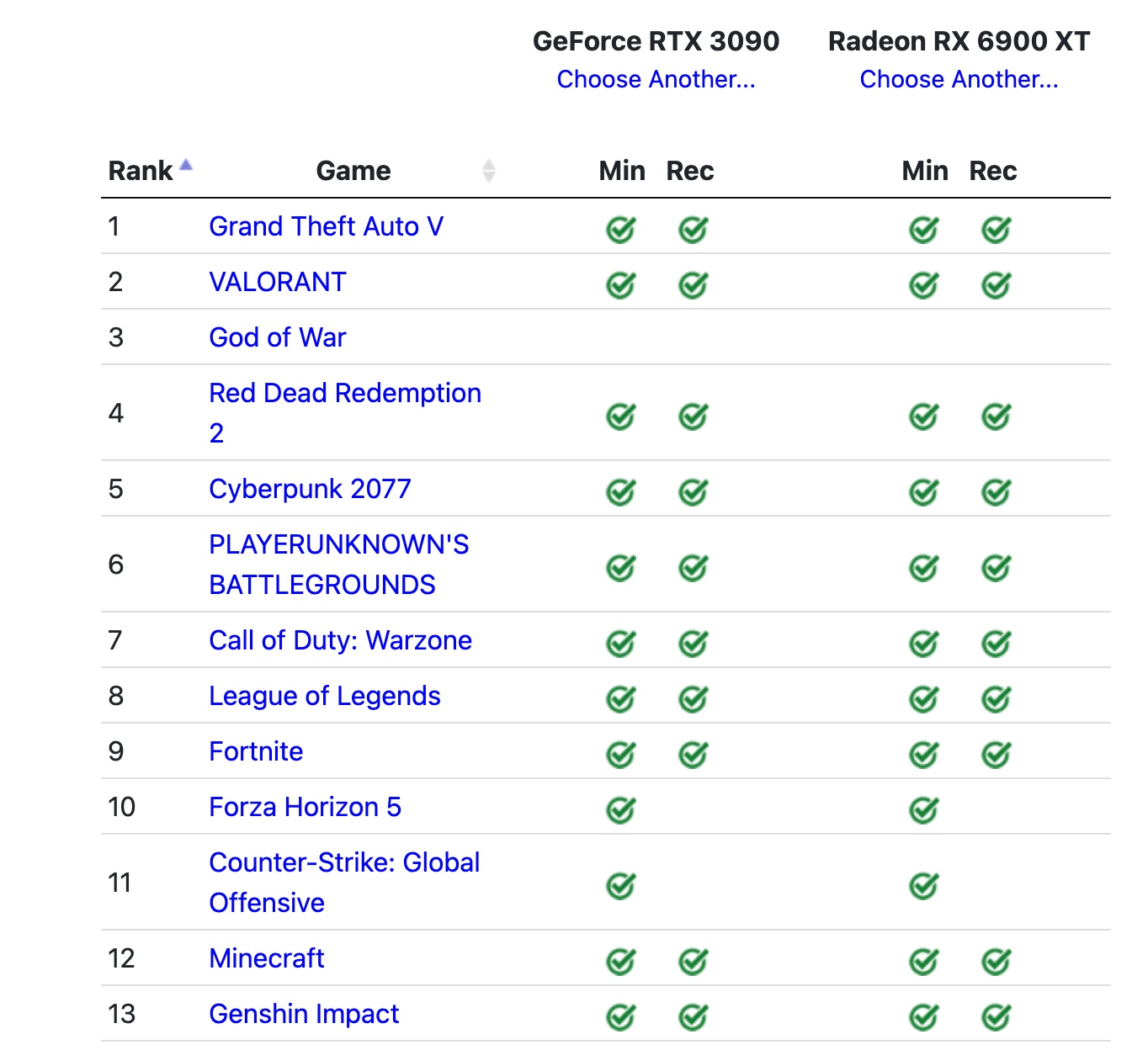Viewport: 1148px width, 1050px height.
Task: Click Genshin Impact RX 6900 XT Rec checkmark
Action: (x=997, y=1016)
